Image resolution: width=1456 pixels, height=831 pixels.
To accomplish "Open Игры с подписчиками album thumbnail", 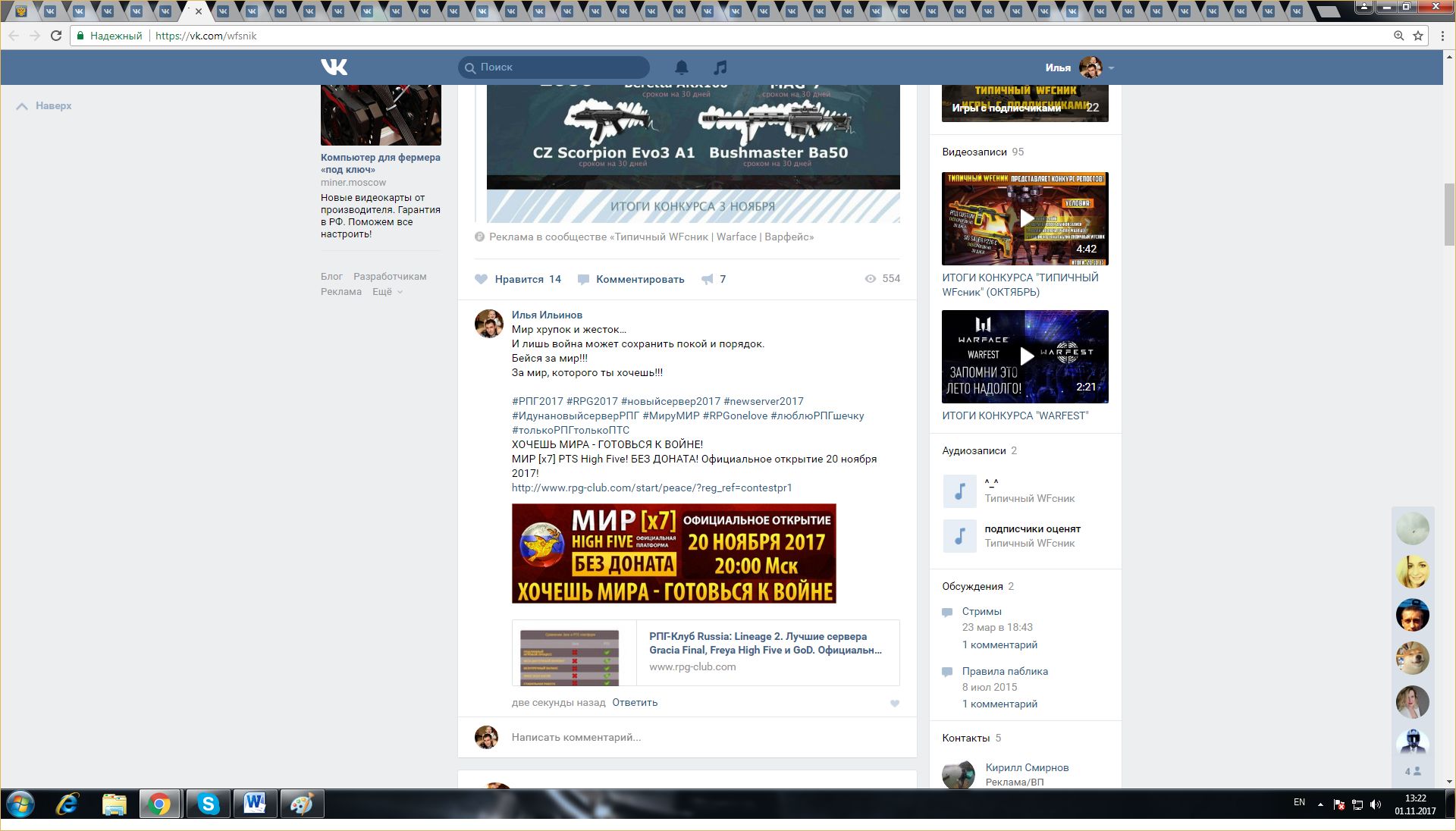I will tap(1025, 103).
